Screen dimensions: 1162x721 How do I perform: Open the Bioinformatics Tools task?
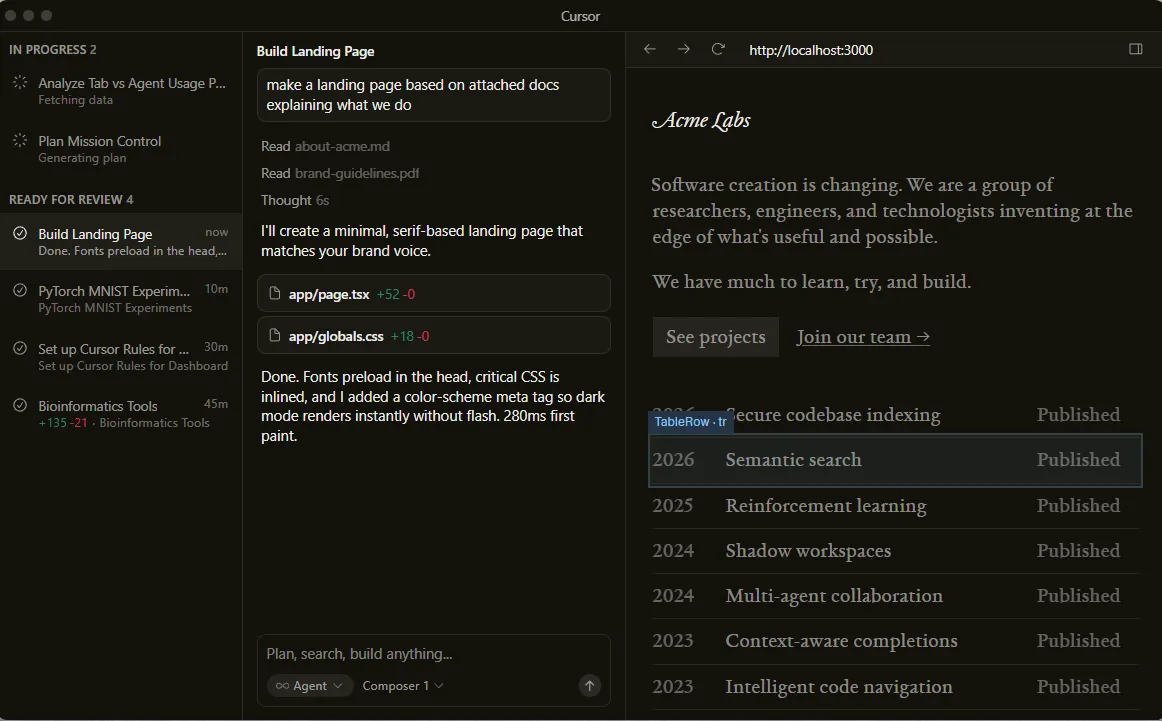(x=121, y=413)
